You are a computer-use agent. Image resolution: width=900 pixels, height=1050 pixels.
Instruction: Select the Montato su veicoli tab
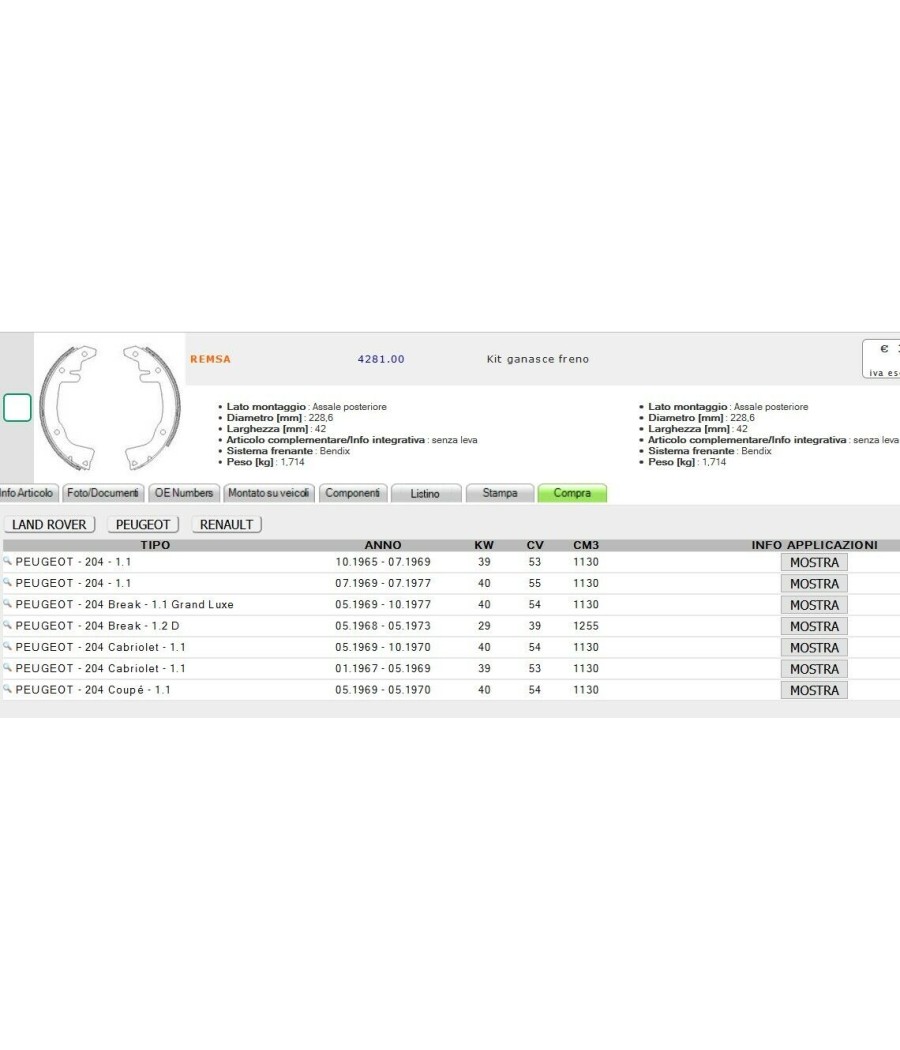pyautogui.click(x=269, y=493)
